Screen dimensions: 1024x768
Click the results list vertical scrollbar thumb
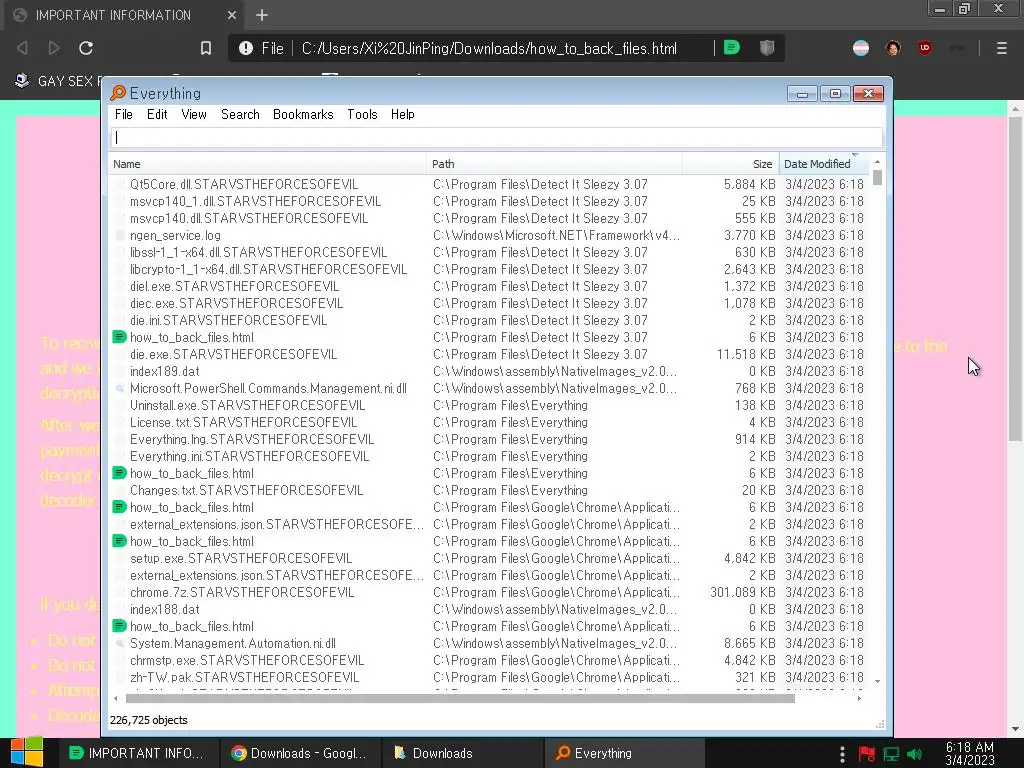click(x=877, y=178)
